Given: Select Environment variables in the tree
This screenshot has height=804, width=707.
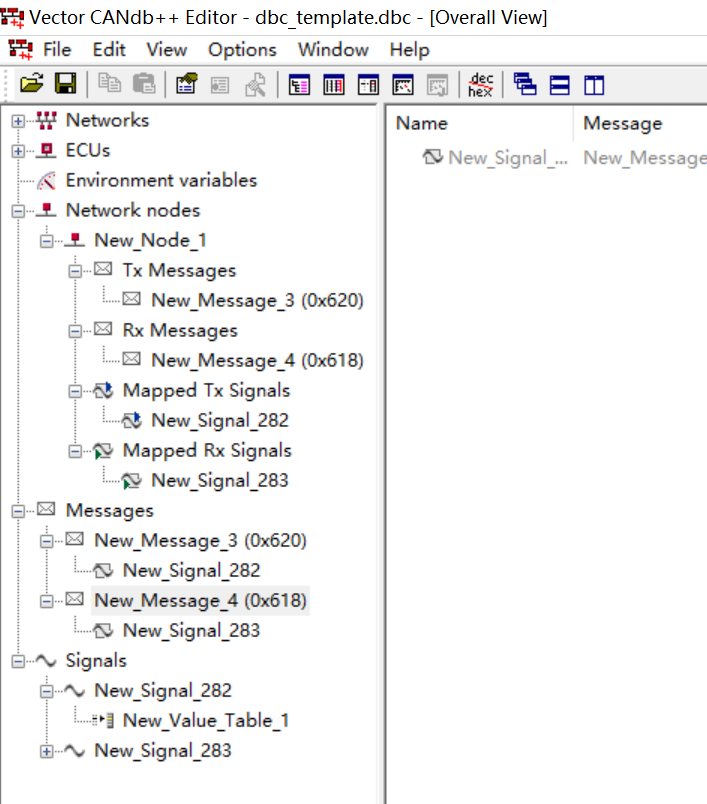Looking at the screenshot, I should [x=161, y=180].
